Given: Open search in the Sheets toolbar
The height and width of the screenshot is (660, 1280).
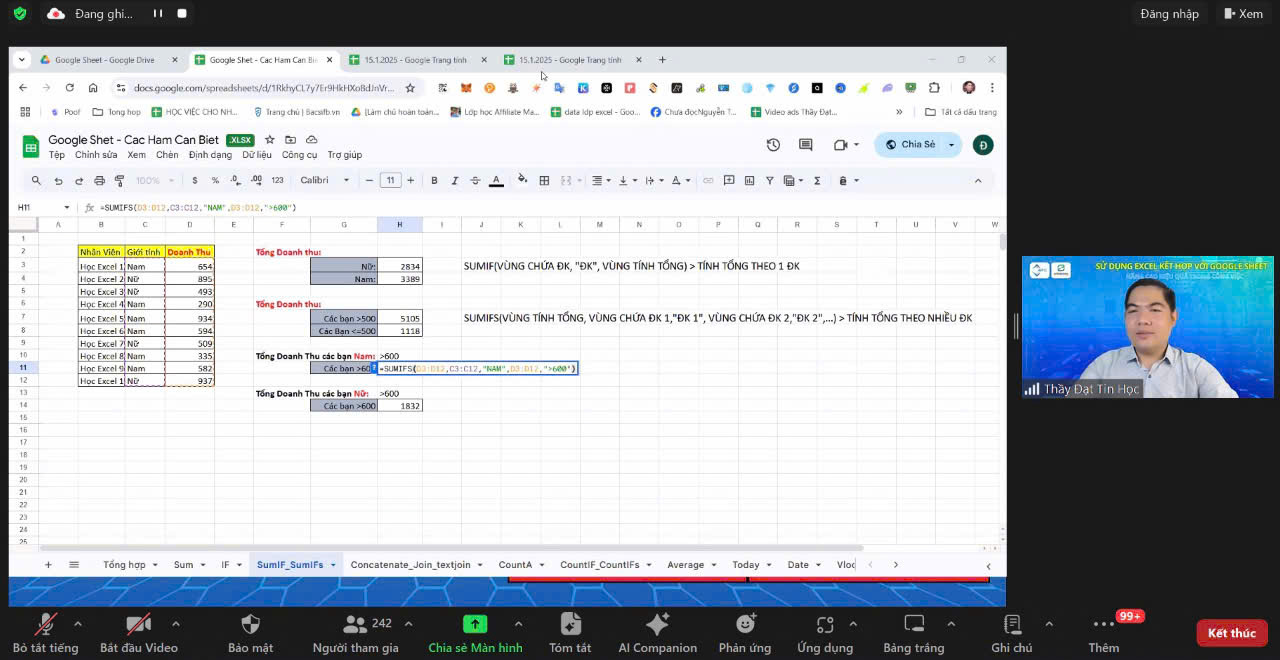Looking at the screenshot, I should tap(36, 181).
